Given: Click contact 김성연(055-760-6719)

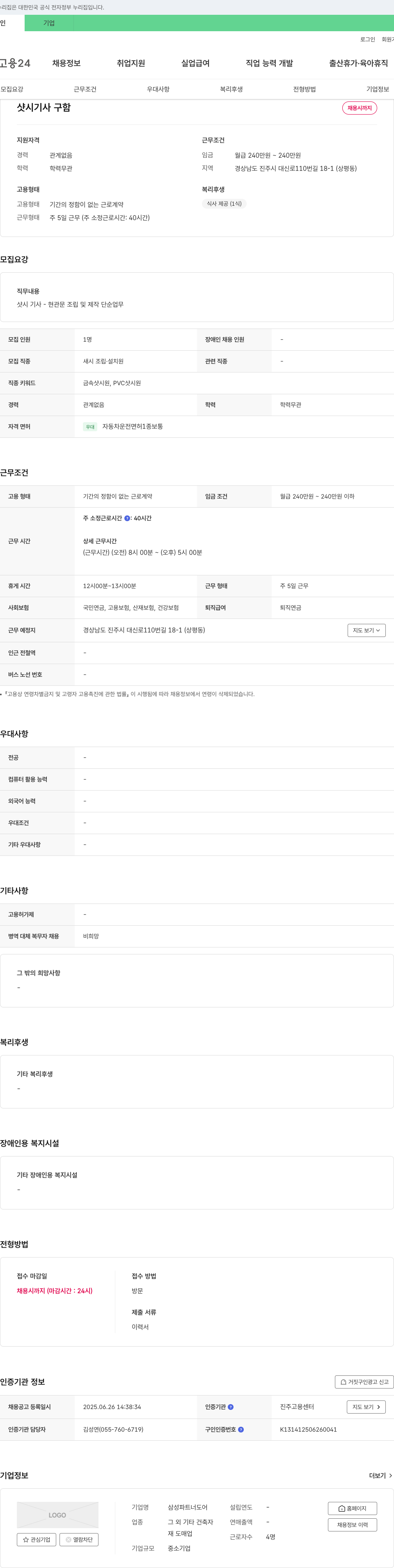Looking at the screenshot, I should (x=113, y=1429).
